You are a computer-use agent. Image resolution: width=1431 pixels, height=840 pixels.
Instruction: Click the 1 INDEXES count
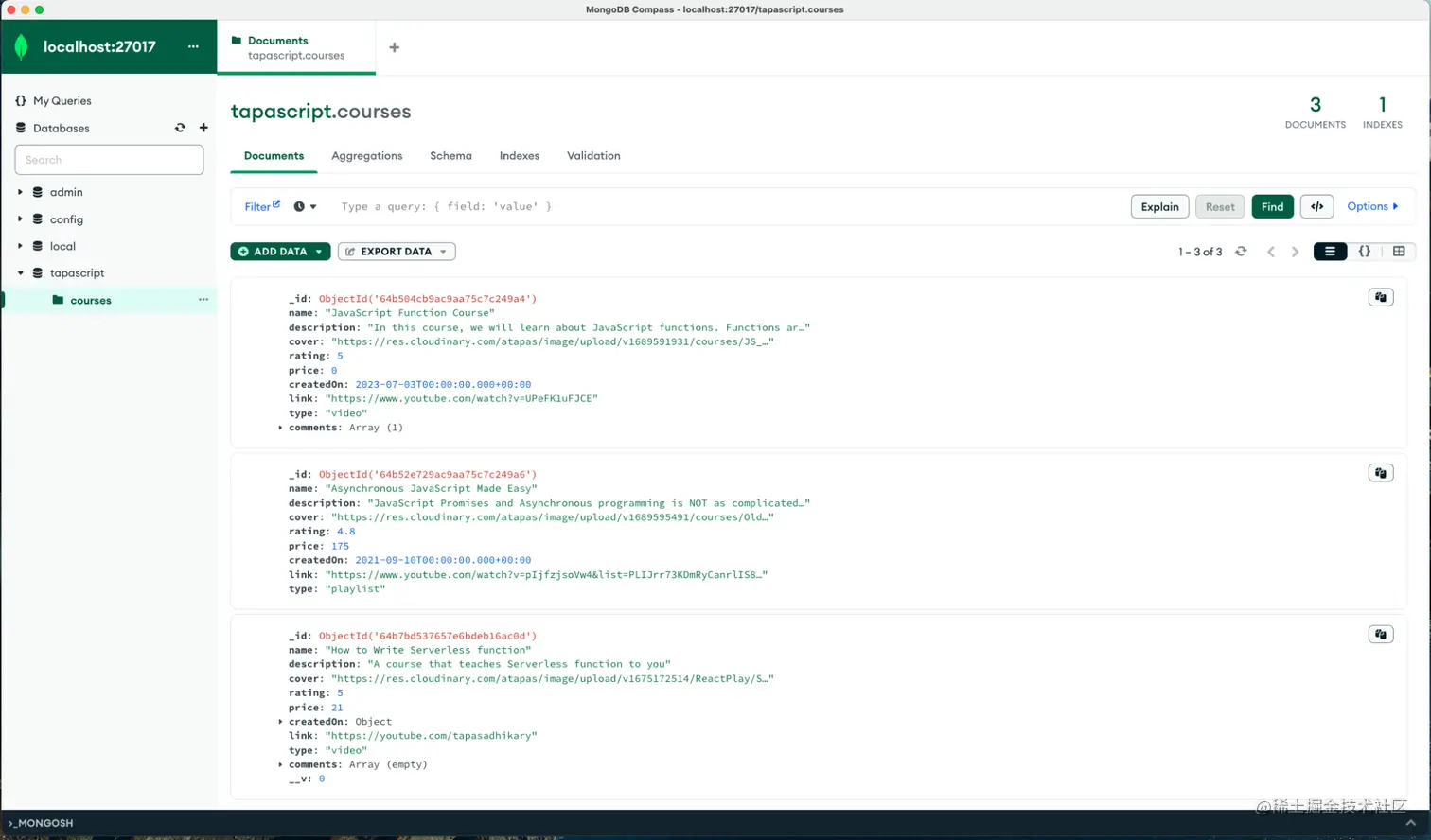[1382, 112]
